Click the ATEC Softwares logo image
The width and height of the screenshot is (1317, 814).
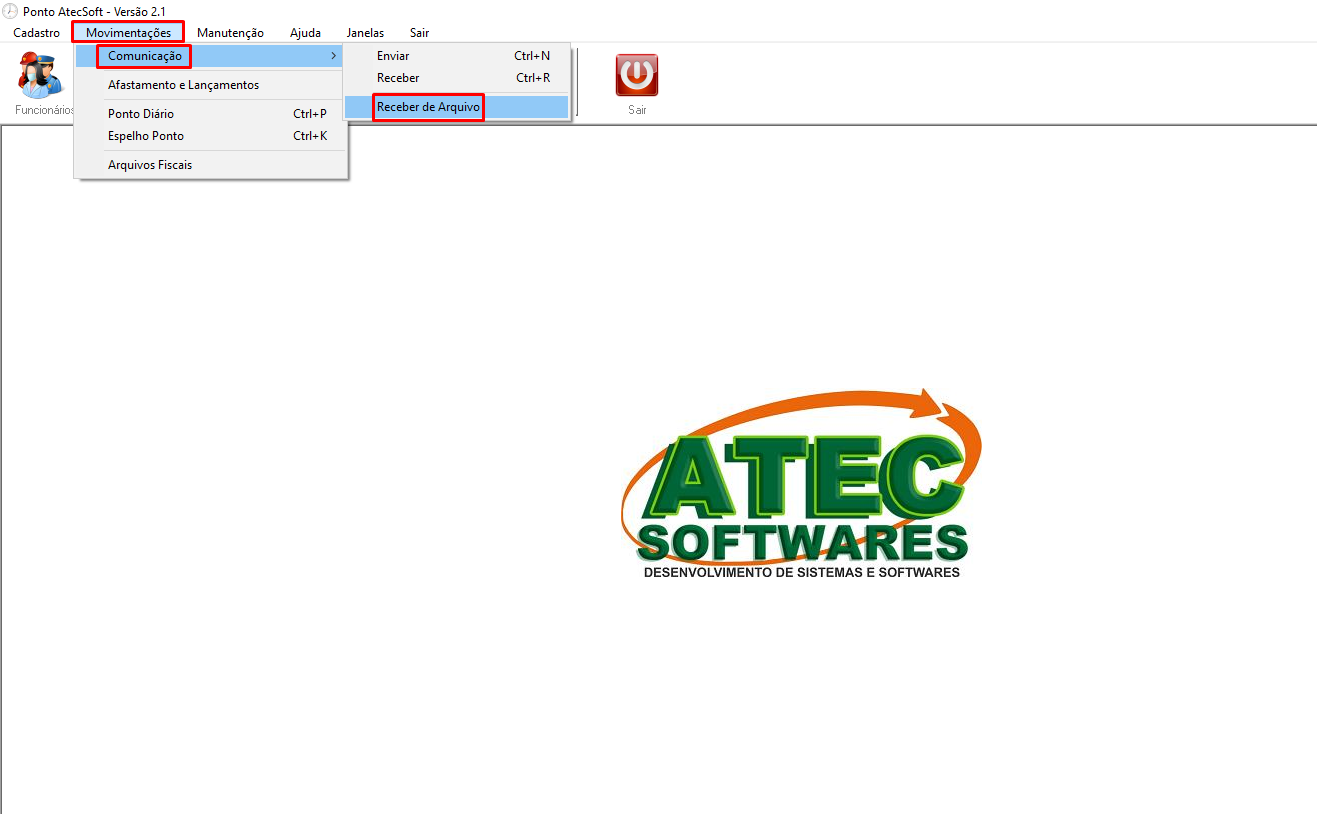click(802, 484)
